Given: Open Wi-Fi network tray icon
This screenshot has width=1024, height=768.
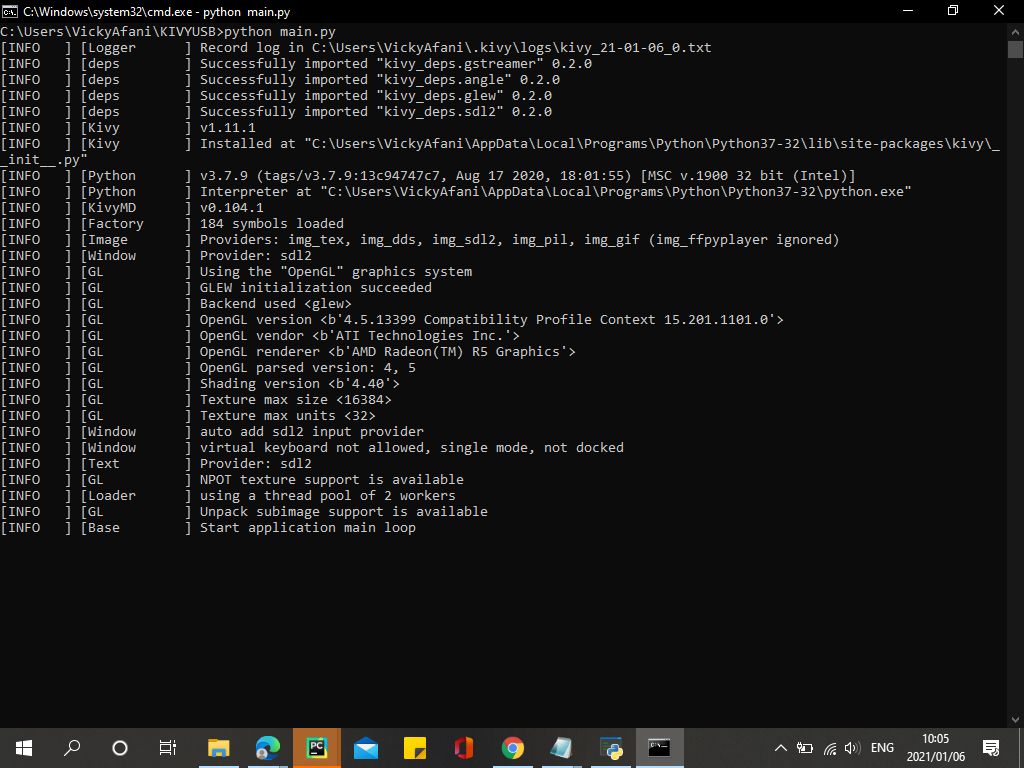Looking at the screenshot, I should (x=829, y=748).
